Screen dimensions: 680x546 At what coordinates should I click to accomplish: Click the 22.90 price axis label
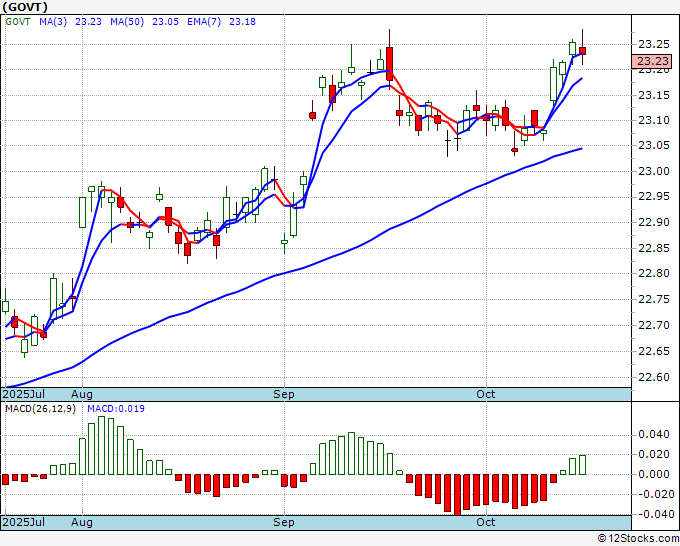654,222
